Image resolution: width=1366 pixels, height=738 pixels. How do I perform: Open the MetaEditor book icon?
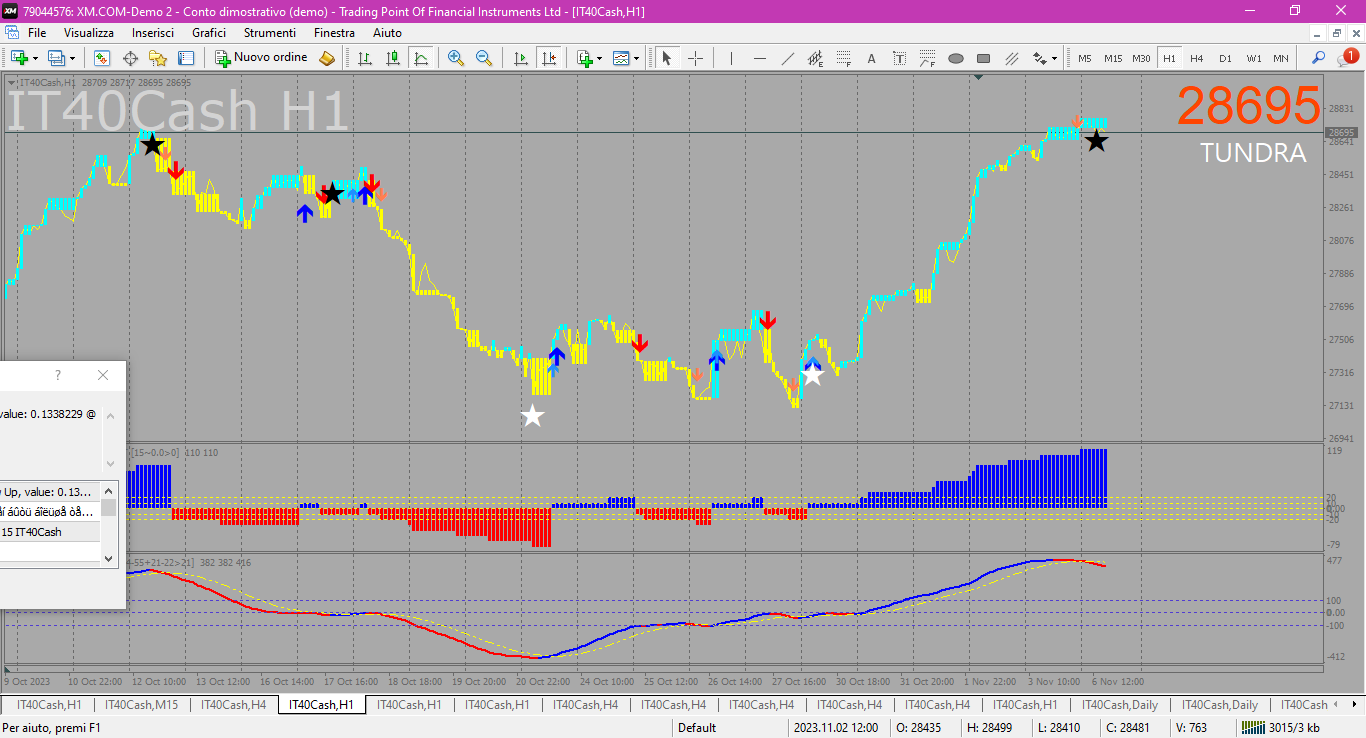pos(327,58)
